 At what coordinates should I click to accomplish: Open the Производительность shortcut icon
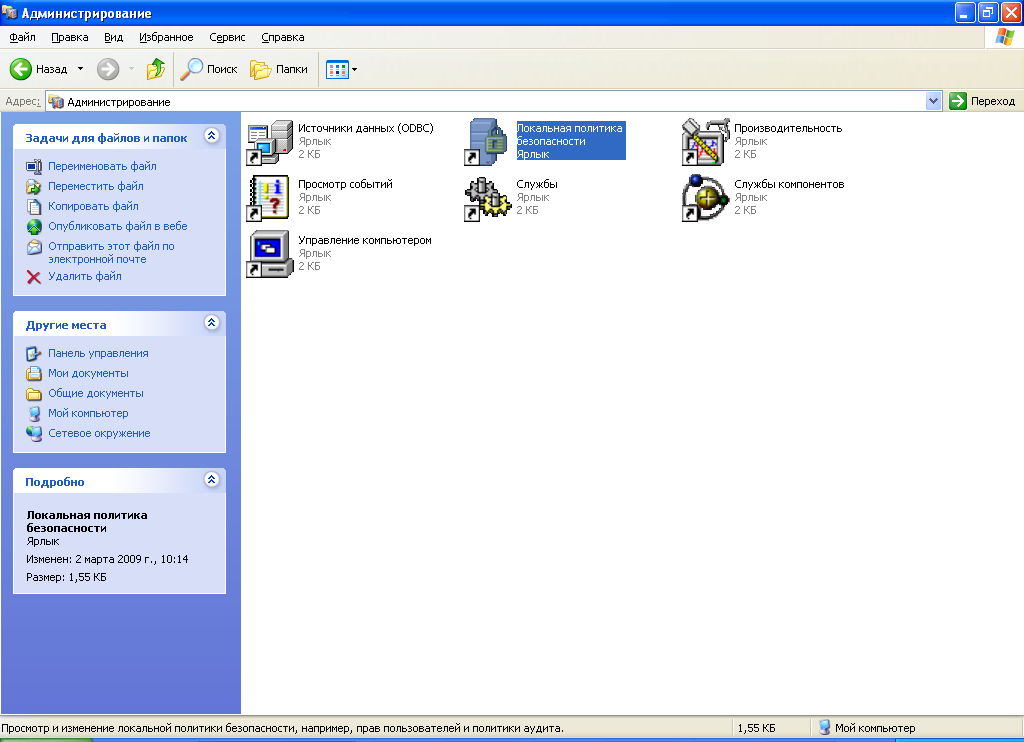(704, 142)
